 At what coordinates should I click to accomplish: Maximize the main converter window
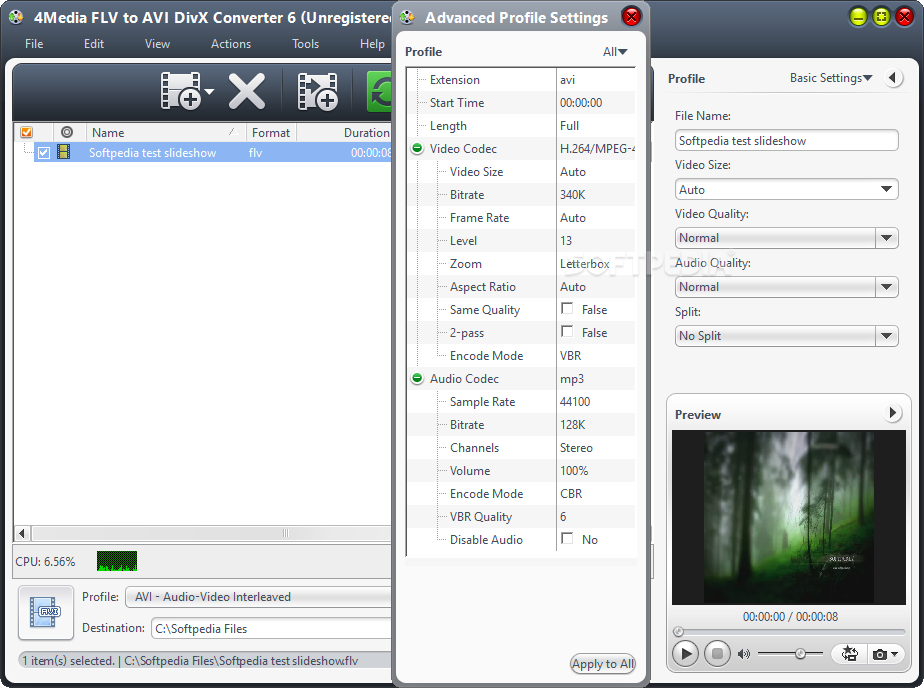(882, 16)
